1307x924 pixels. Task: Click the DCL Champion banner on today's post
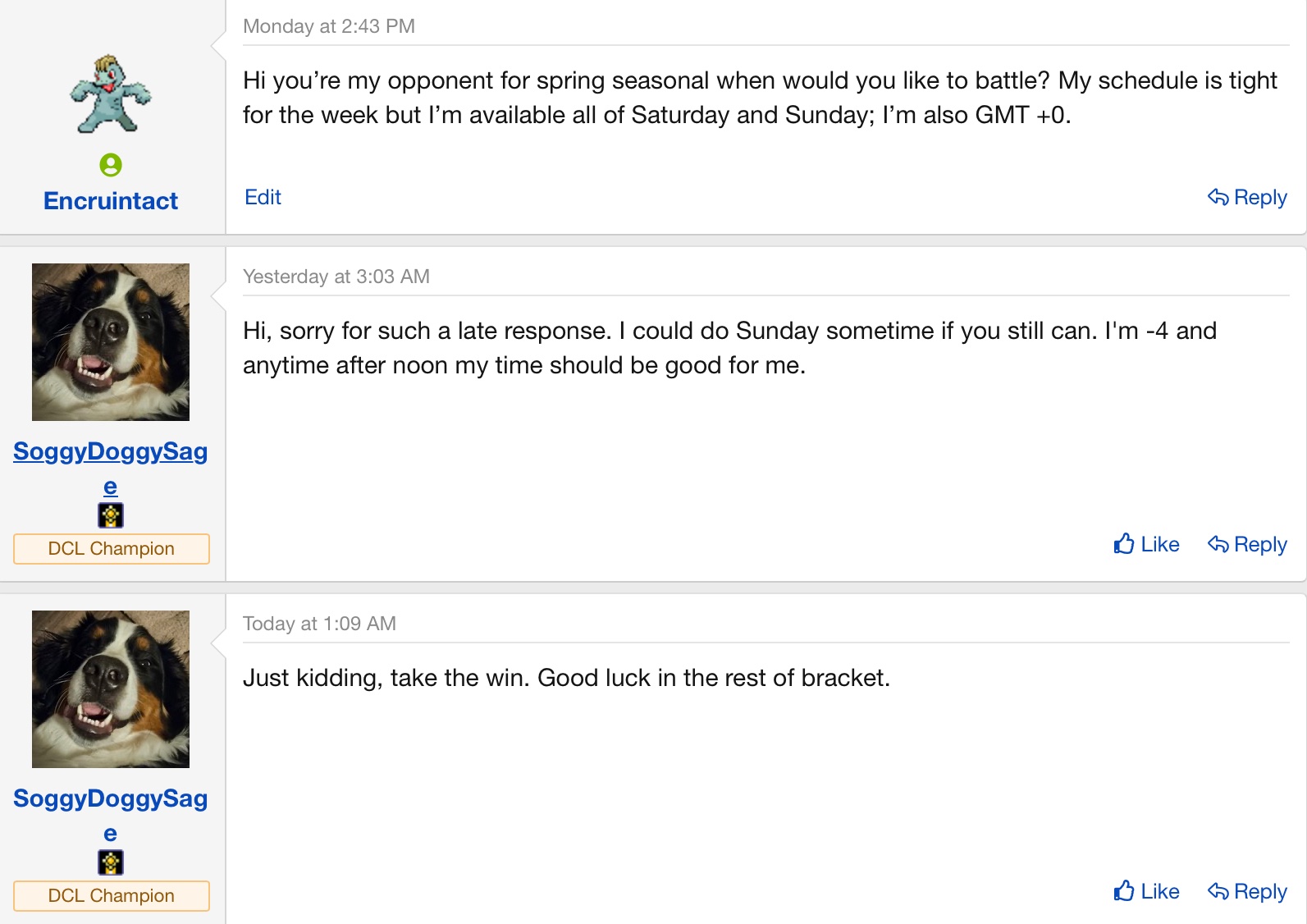111,895
